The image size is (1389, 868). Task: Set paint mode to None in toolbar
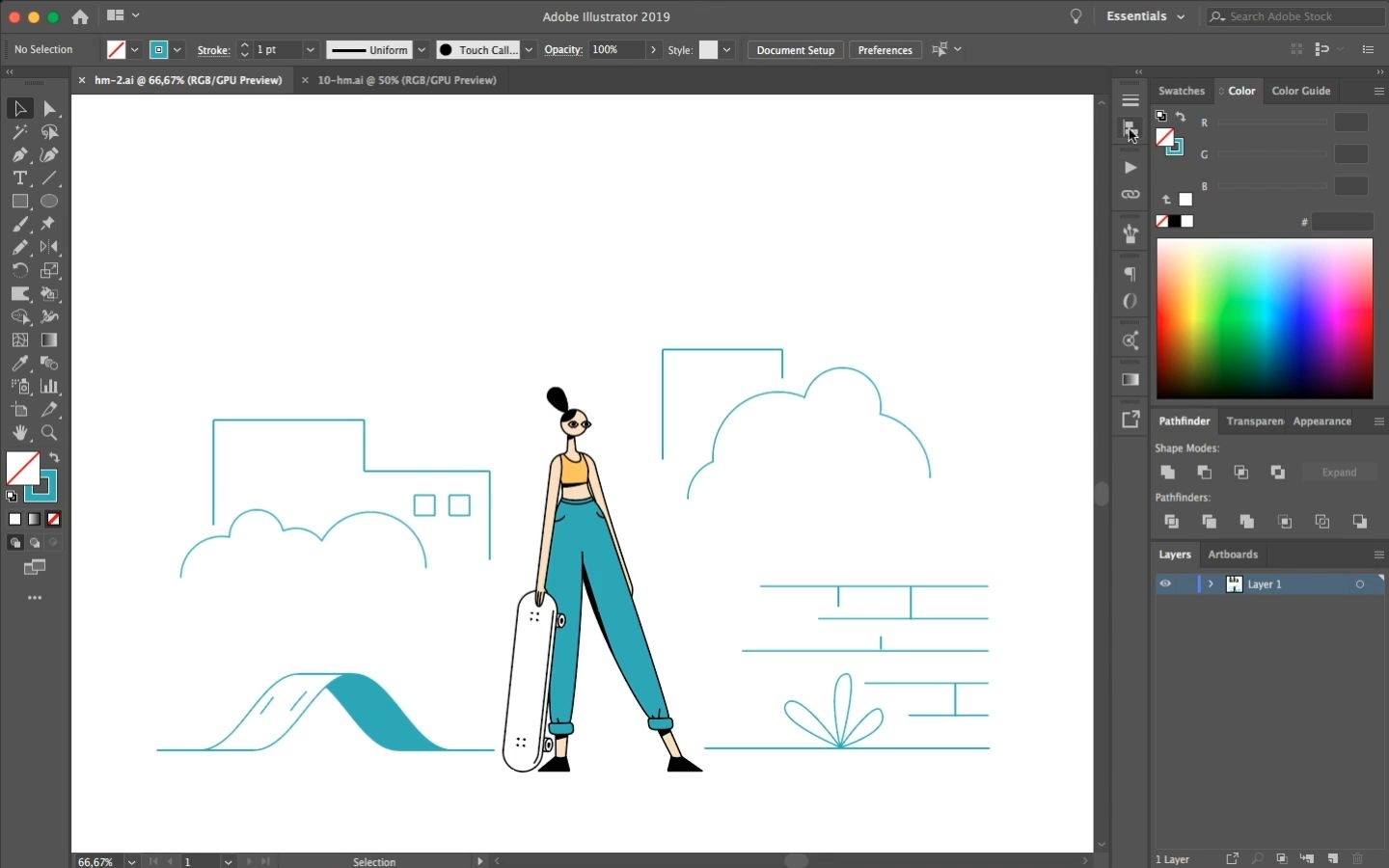pyautogui.click(x=54, y=520)
